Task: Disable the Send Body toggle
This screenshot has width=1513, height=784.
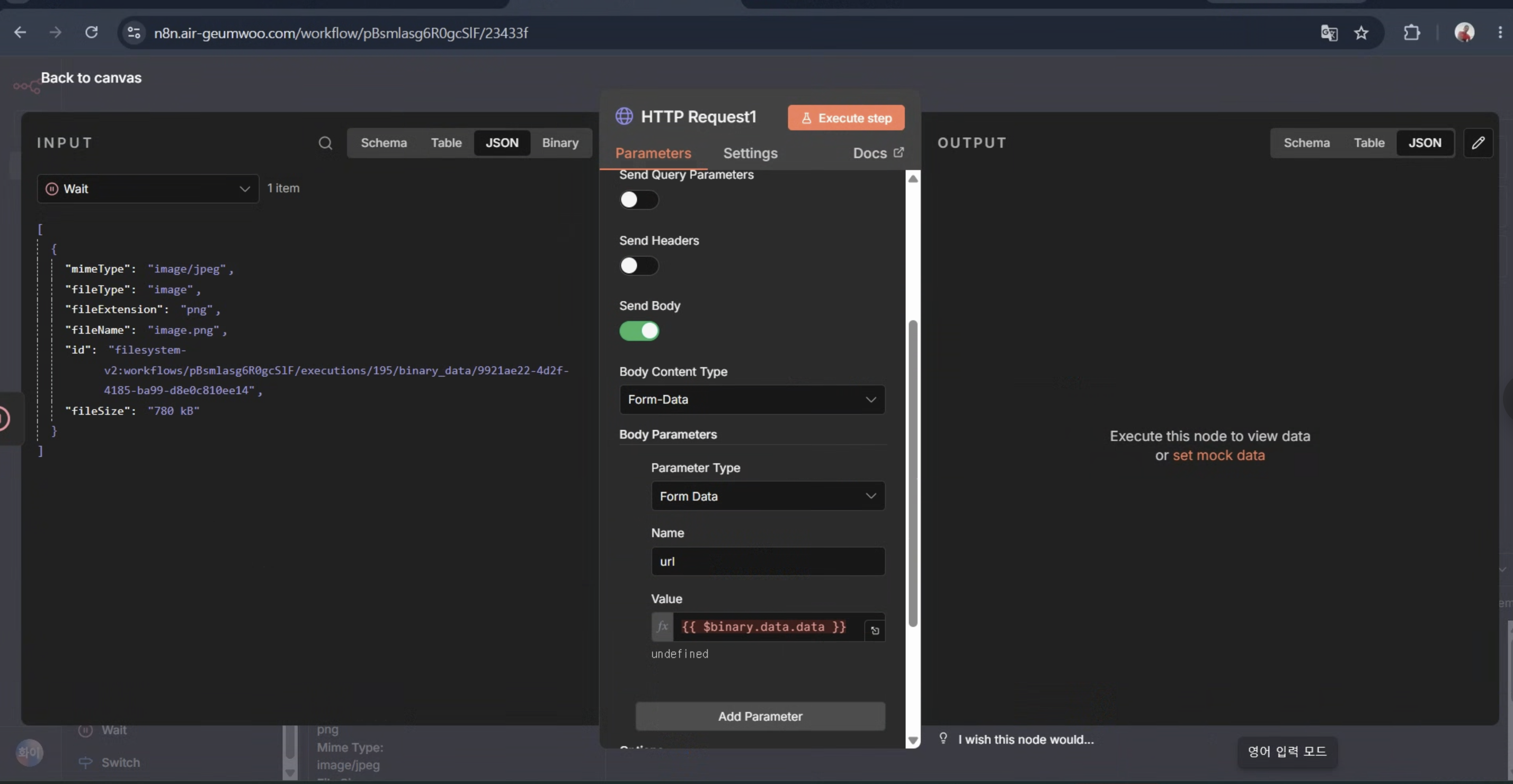Action: (x=638, y=331)
